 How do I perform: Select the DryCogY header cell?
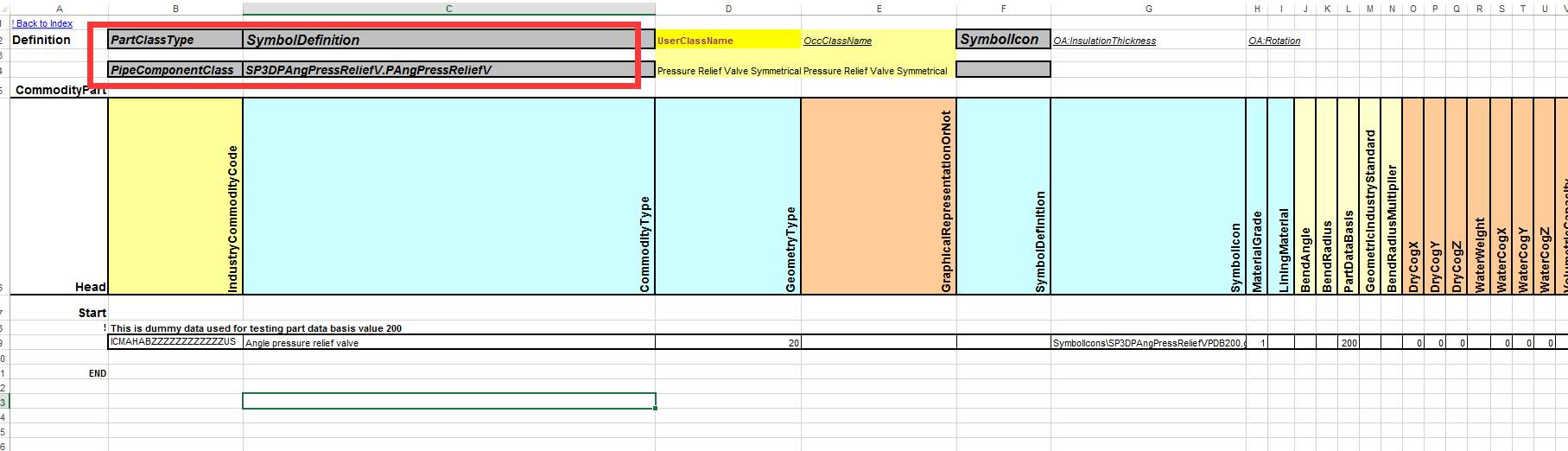[1435, 196]
